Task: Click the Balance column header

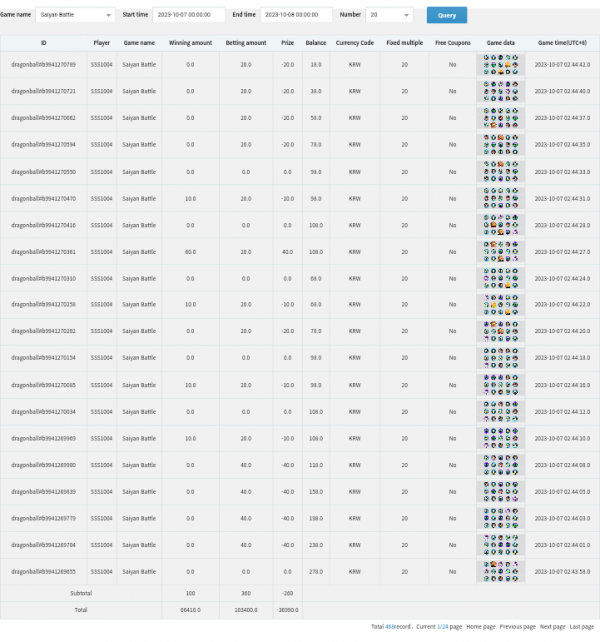Action: click(316, 43)
